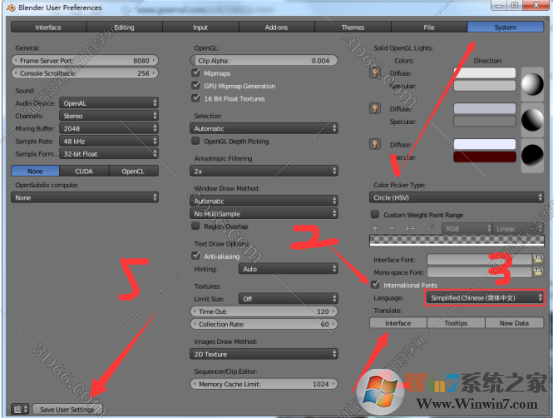Click second light Diffuse color swatch
554x418 pixels.
pos(485,108)
